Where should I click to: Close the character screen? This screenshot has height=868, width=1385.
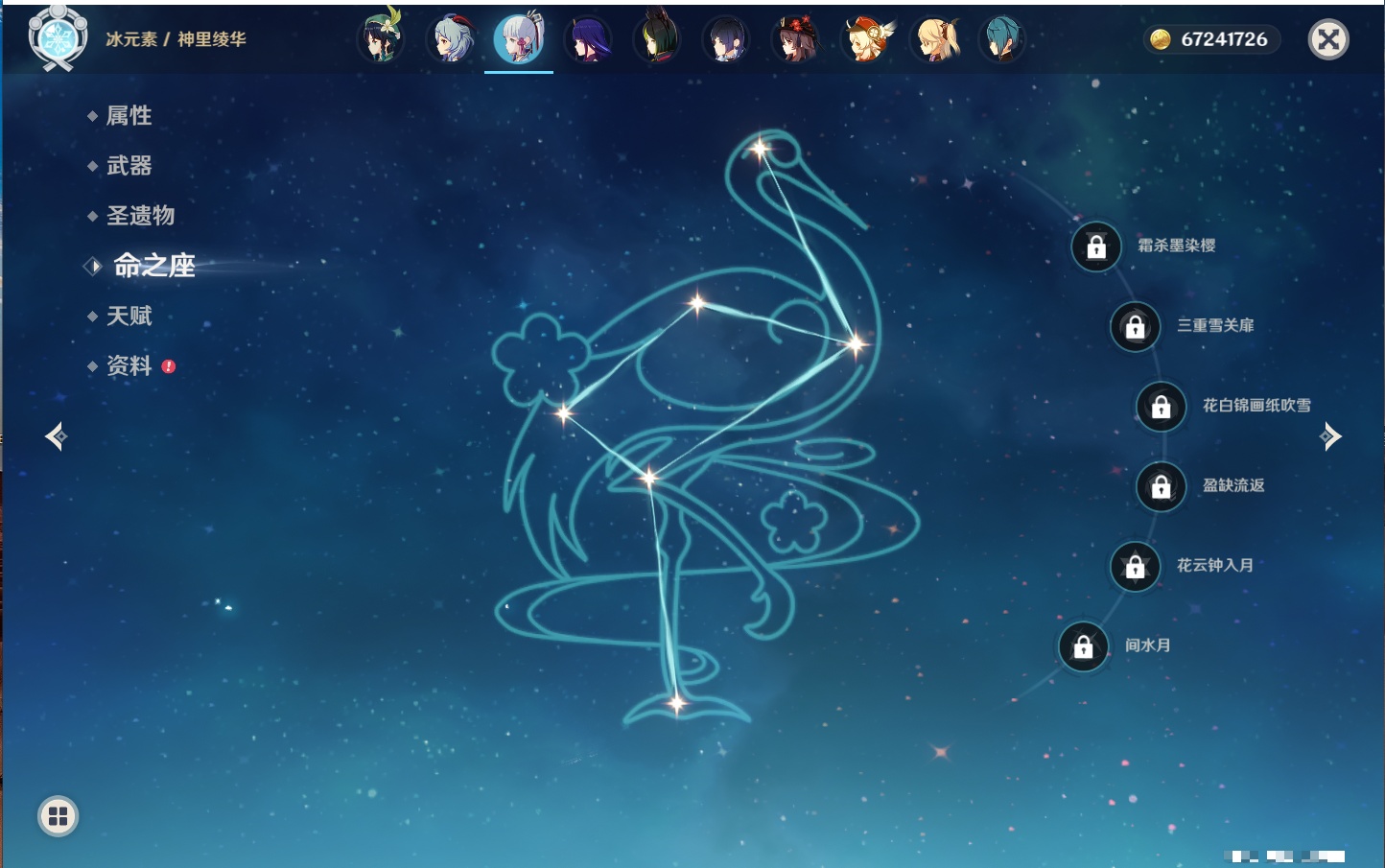(x=1329, y=39)
